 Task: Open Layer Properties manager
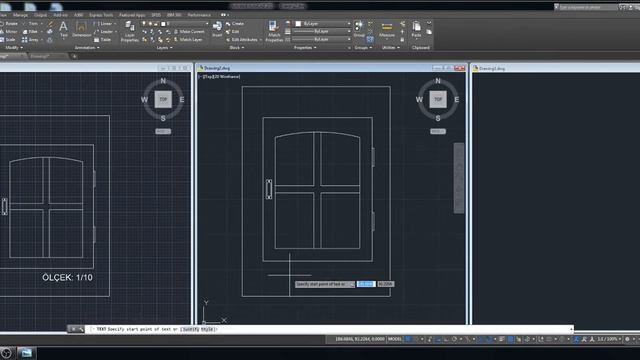130,32
